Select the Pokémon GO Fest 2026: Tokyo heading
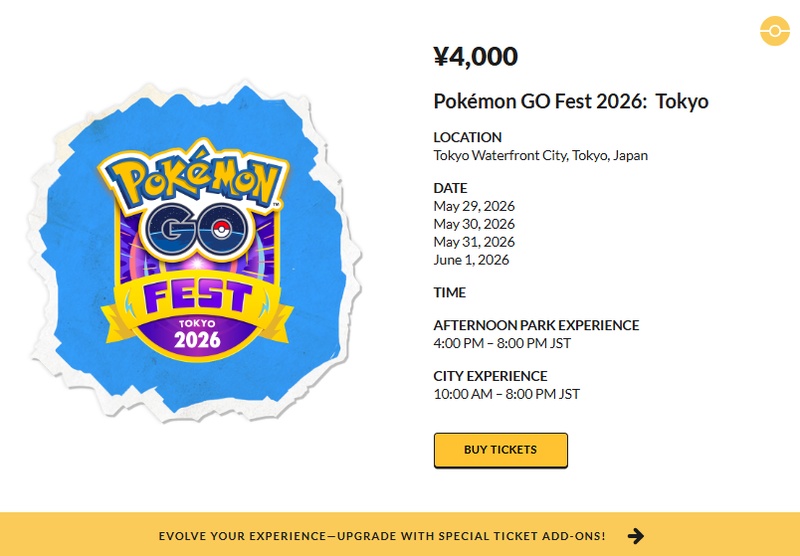This screenshot has height=556, width=800. tap(571, 102)
